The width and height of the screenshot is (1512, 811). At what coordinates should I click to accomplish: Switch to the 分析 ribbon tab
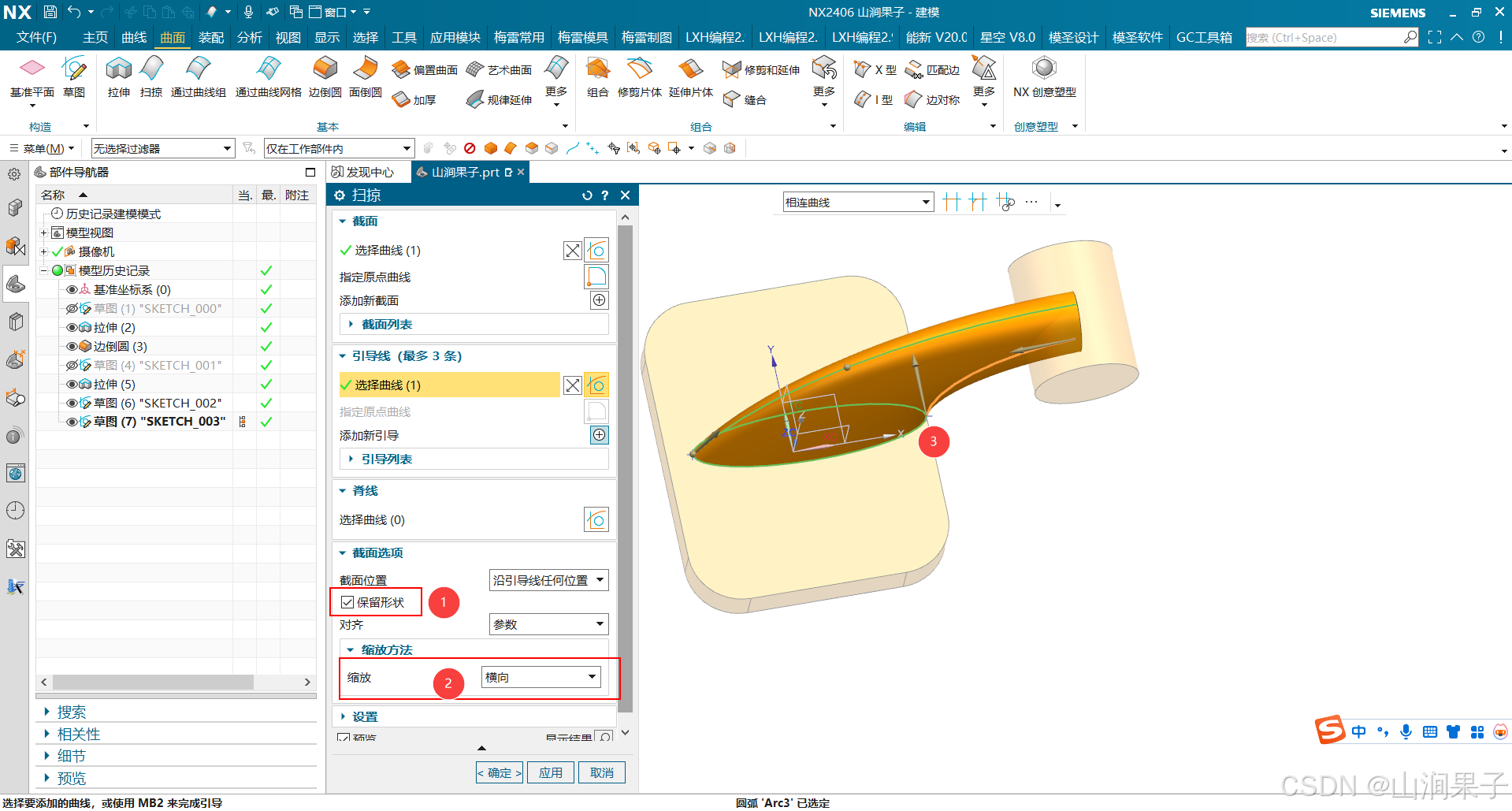[250, 37]
